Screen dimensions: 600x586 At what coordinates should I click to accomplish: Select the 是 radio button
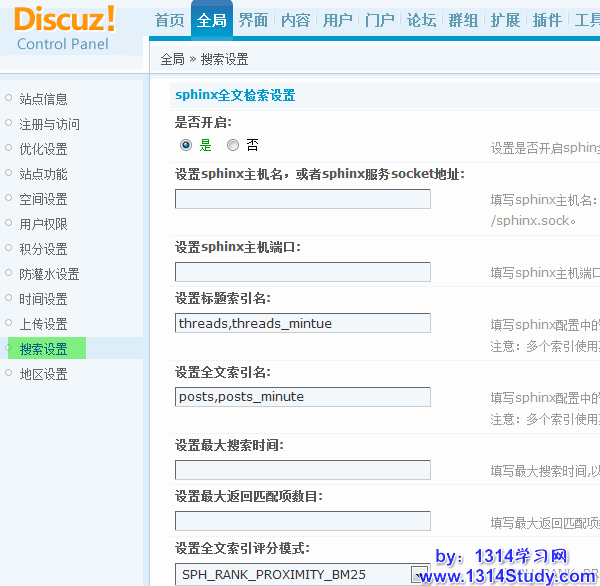[x=186, y=145]
